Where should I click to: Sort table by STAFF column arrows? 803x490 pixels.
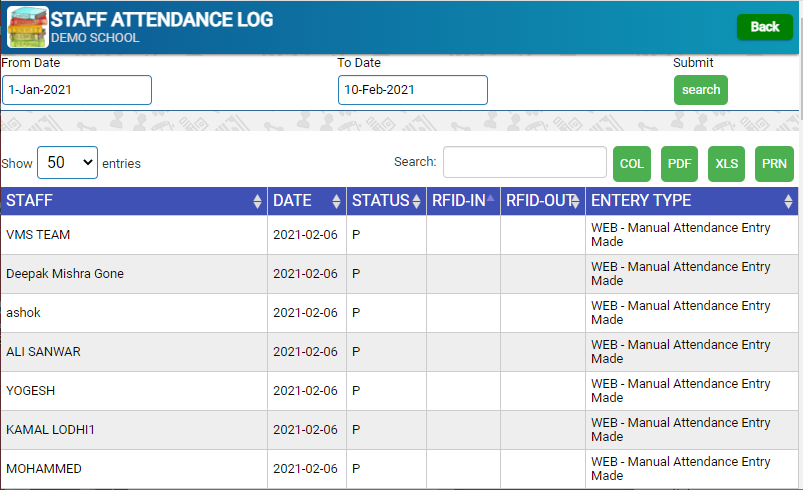point(257,201)
